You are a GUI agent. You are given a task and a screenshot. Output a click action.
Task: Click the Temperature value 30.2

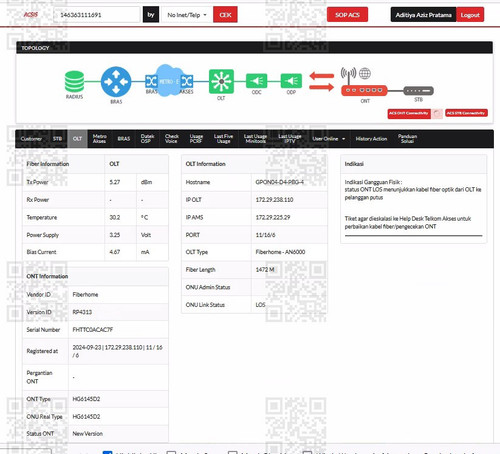tap(115, 217)
